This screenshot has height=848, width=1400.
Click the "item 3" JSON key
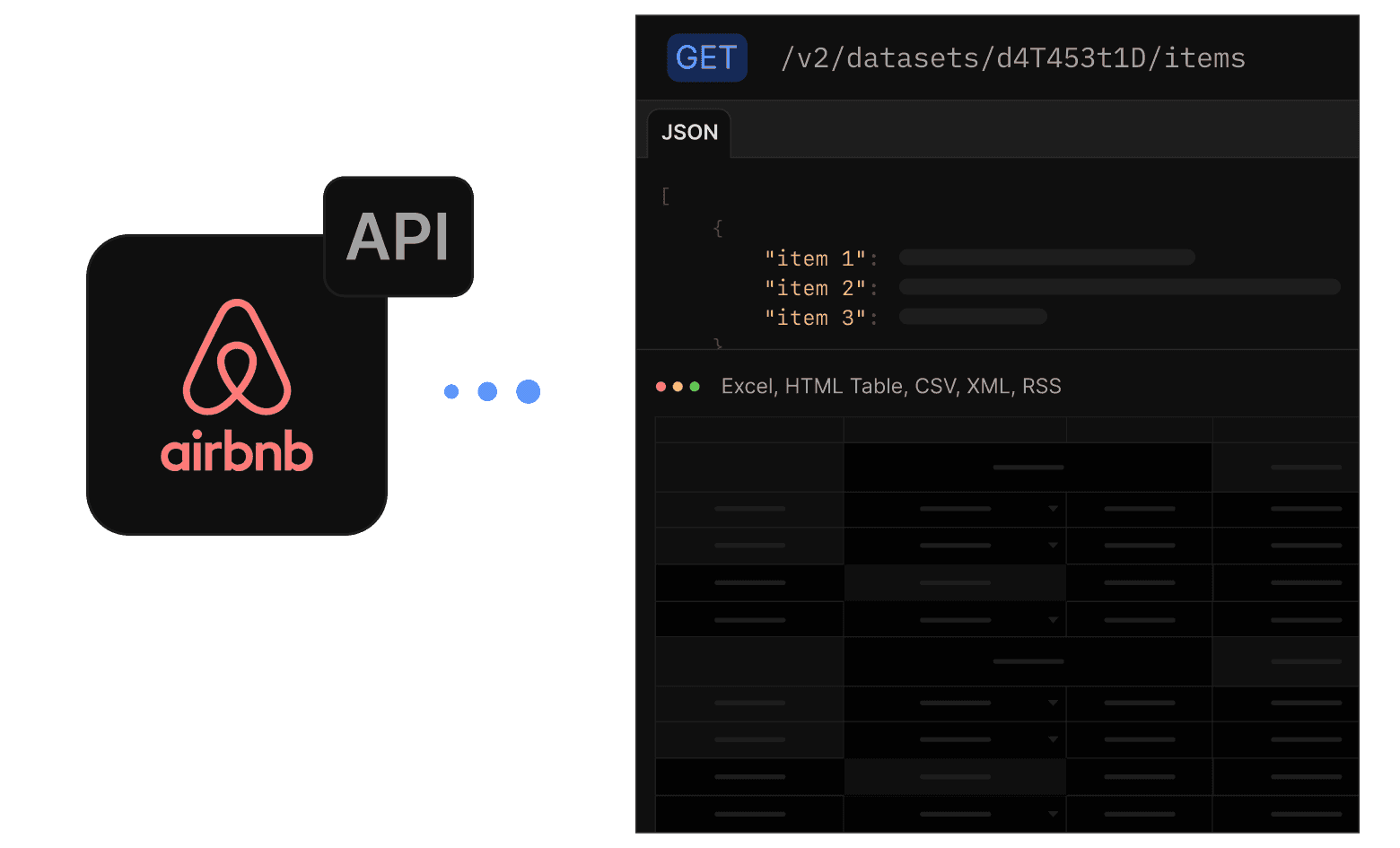[815, 318]
